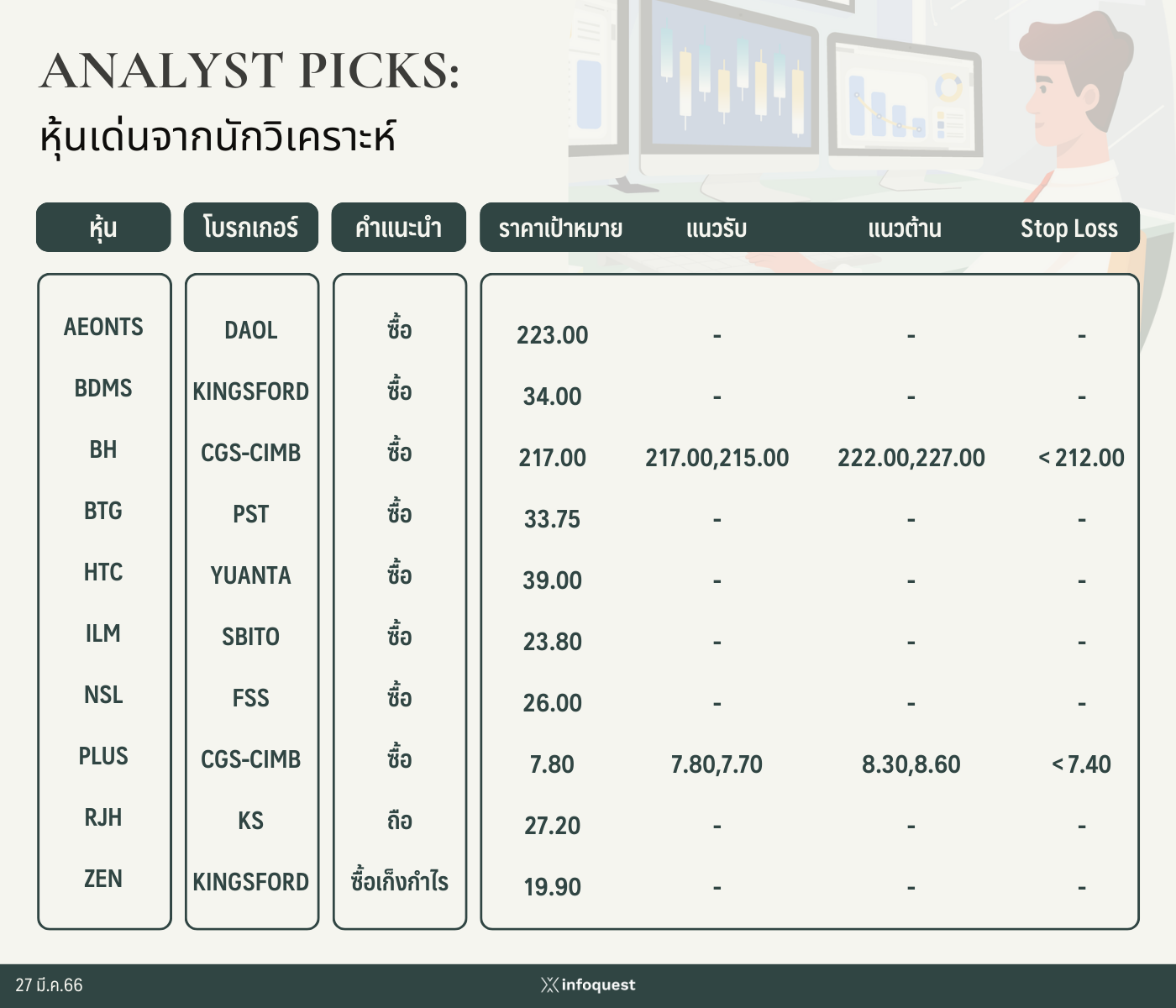Select the โบรกเกอร์ column header

[x=251, y=227]
